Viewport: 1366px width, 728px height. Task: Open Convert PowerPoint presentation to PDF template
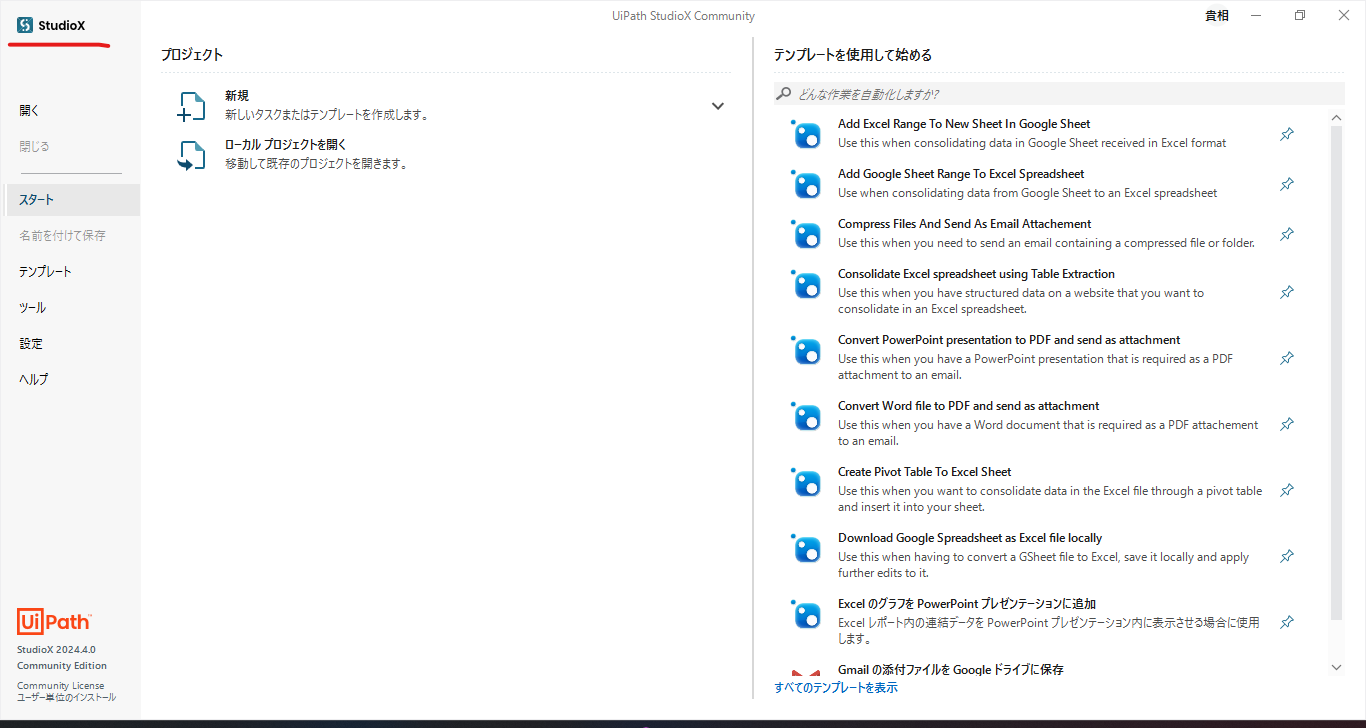point(1009,340)
